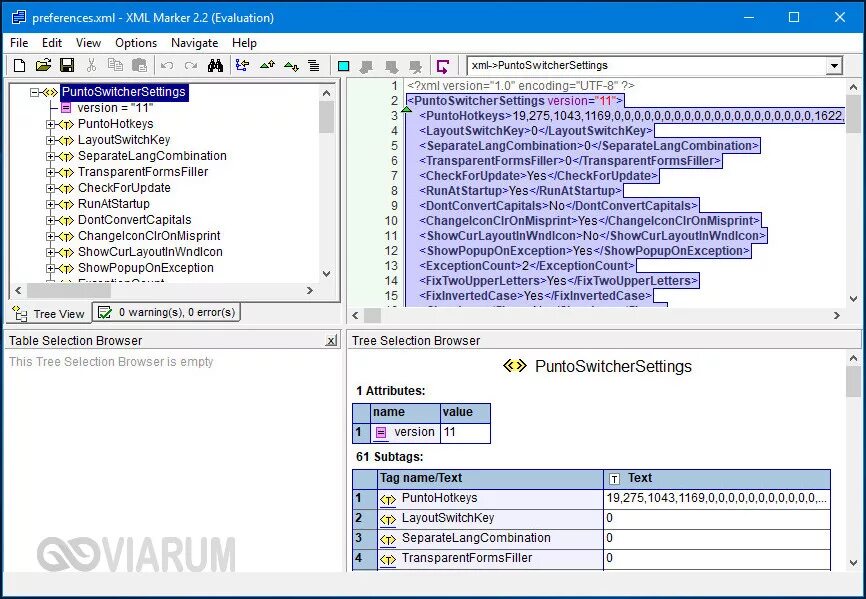
Task: Click the Tree Selection Browser scrollbar thumb
Action: pos(853,382)
